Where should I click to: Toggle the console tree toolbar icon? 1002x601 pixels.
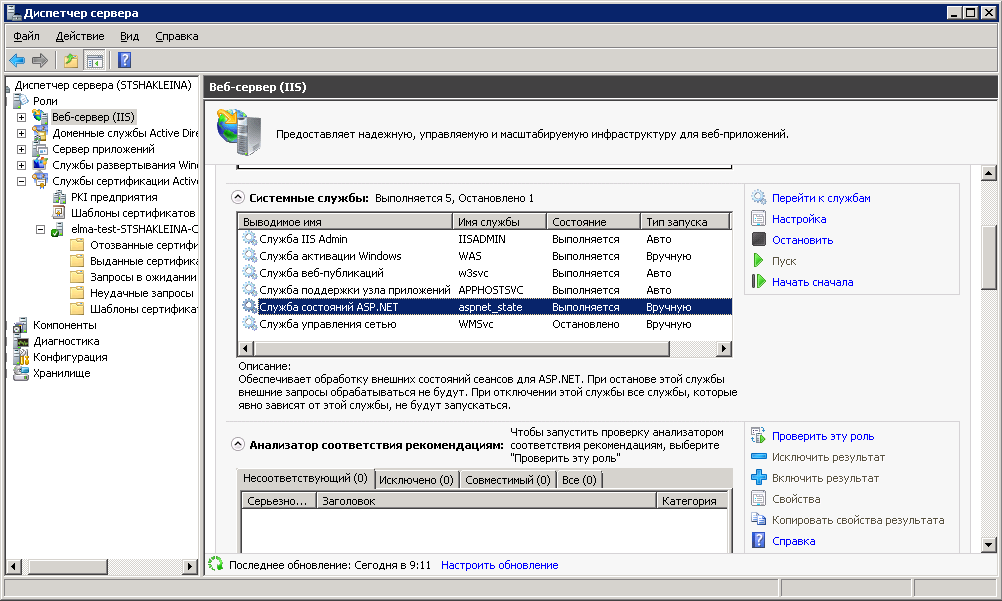click(x=95, y=60)
